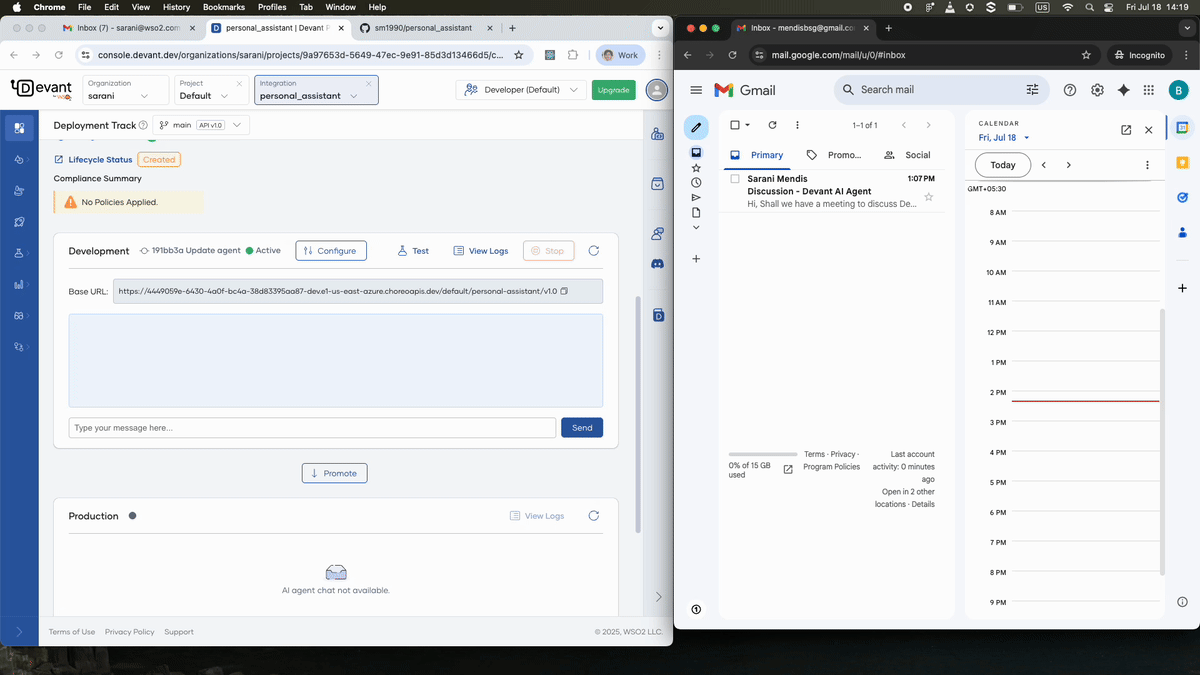Go to previous day in Calendar panel
Screen dimensions: 1200x675
(x=1043, y=165)
